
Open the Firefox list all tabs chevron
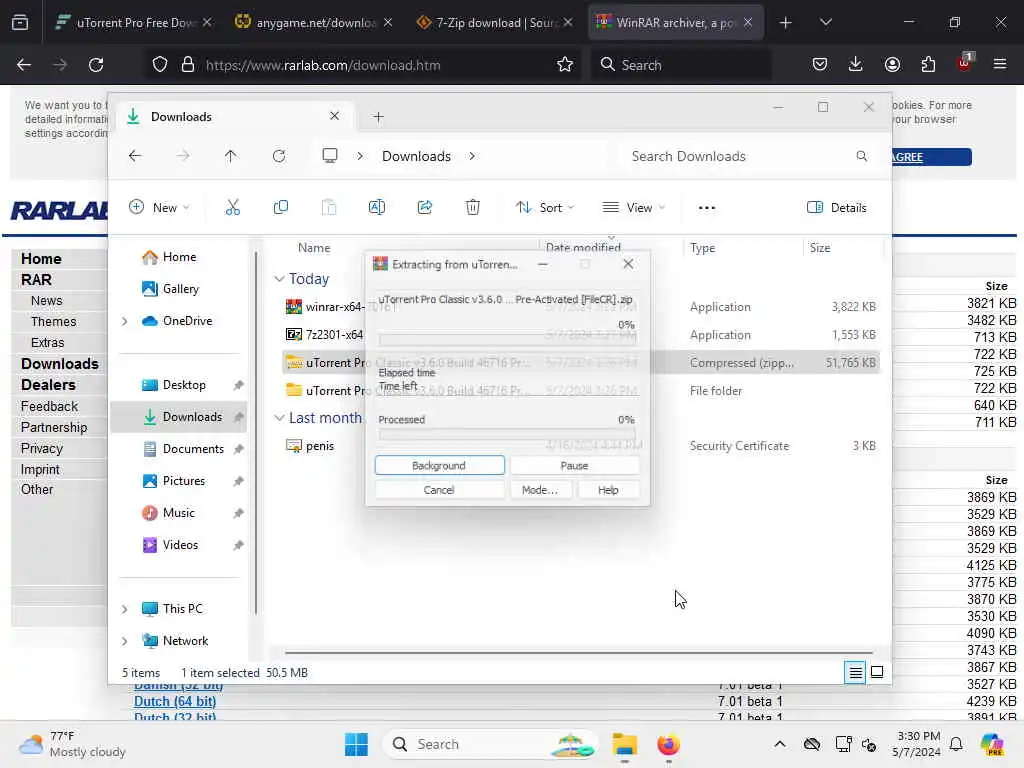pyautogui.click(x=825, y=22)
